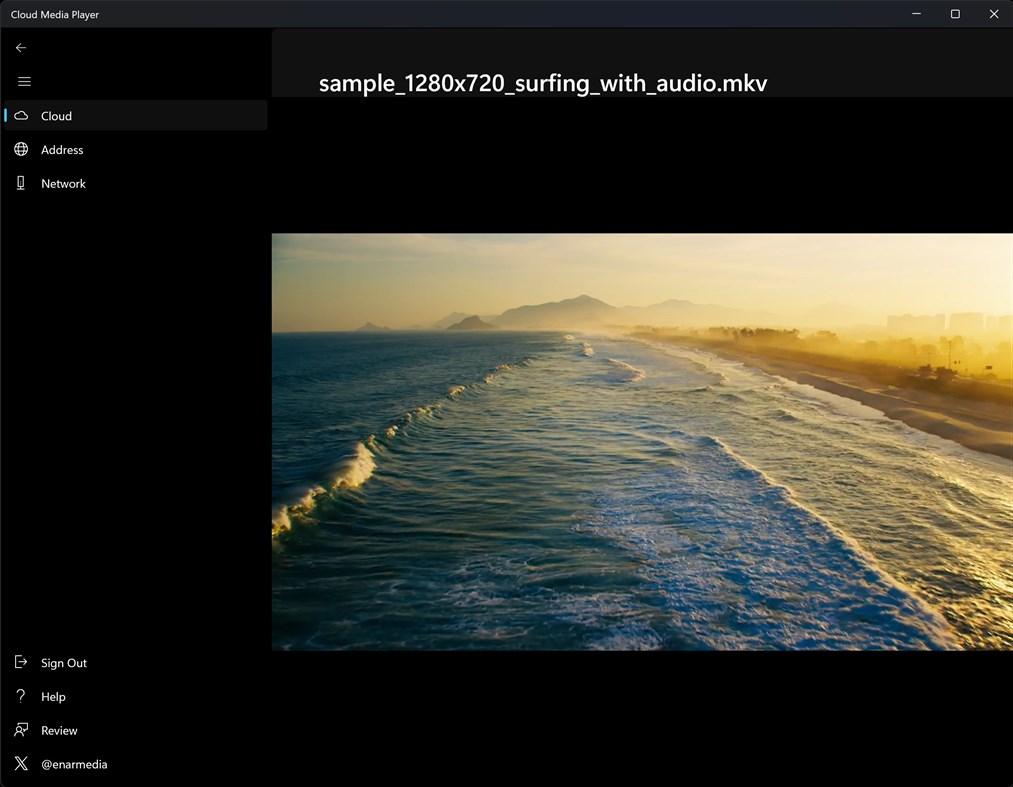The width and height of the screenshot is (1013, 787).
Task: Open Help from the sidebar
Action: 53,696
